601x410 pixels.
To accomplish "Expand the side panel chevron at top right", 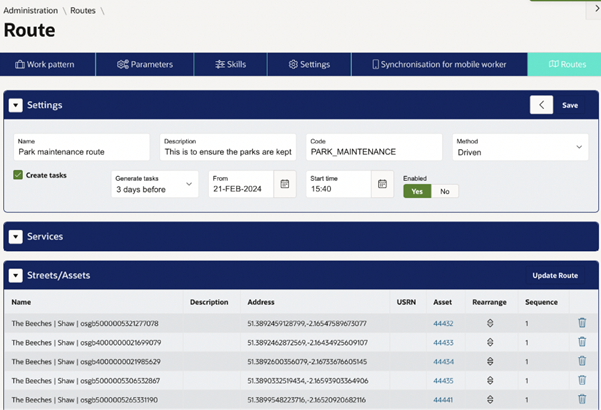I will tap(596, 8).
